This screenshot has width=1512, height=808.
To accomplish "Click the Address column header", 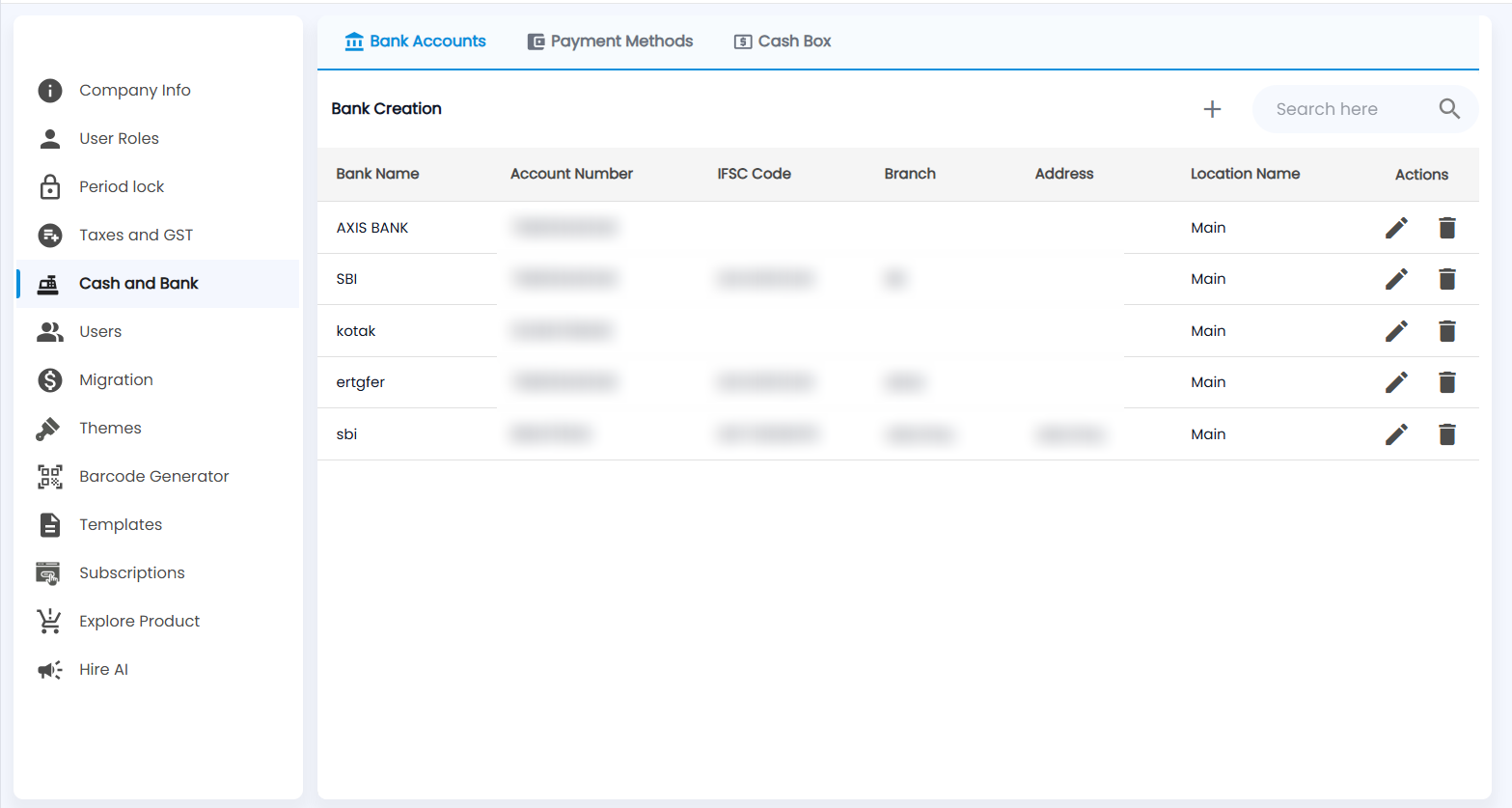I will click(x=1064, y=174).
